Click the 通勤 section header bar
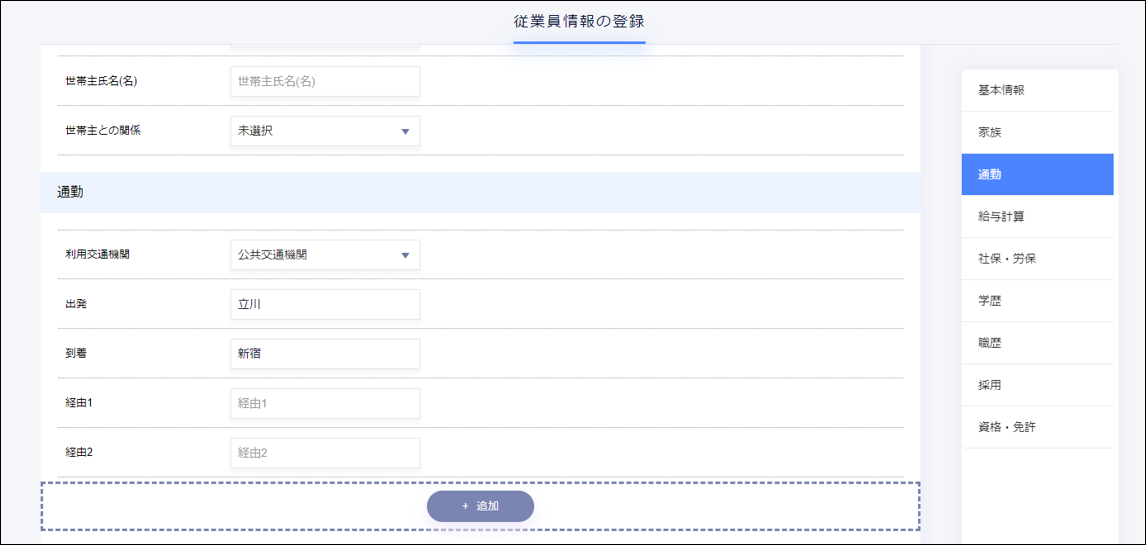This screenshot has height=545, width=1146. coord(480,192)
